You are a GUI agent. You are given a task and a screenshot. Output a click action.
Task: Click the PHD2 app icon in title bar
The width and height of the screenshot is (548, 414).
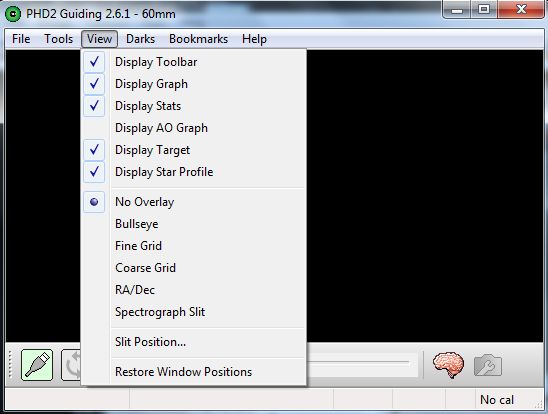tap(13, 14)
